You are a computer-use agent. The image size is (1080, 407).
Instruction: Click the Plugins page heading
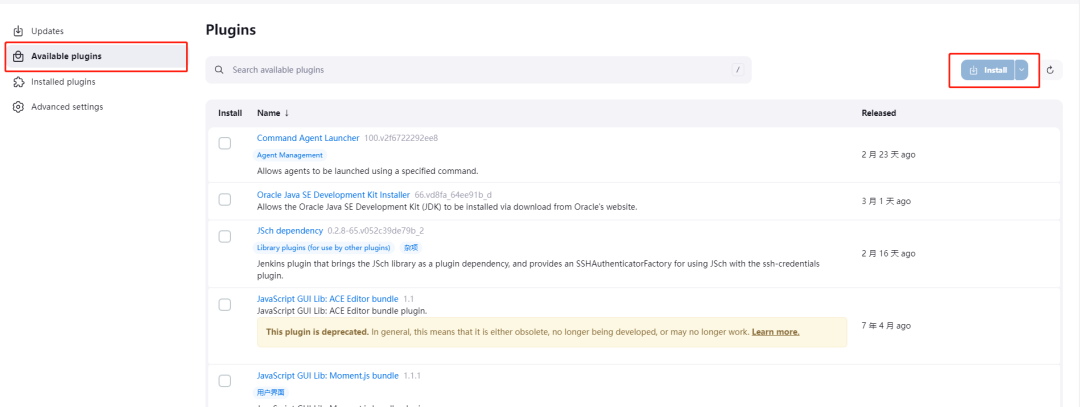point(231,30)
